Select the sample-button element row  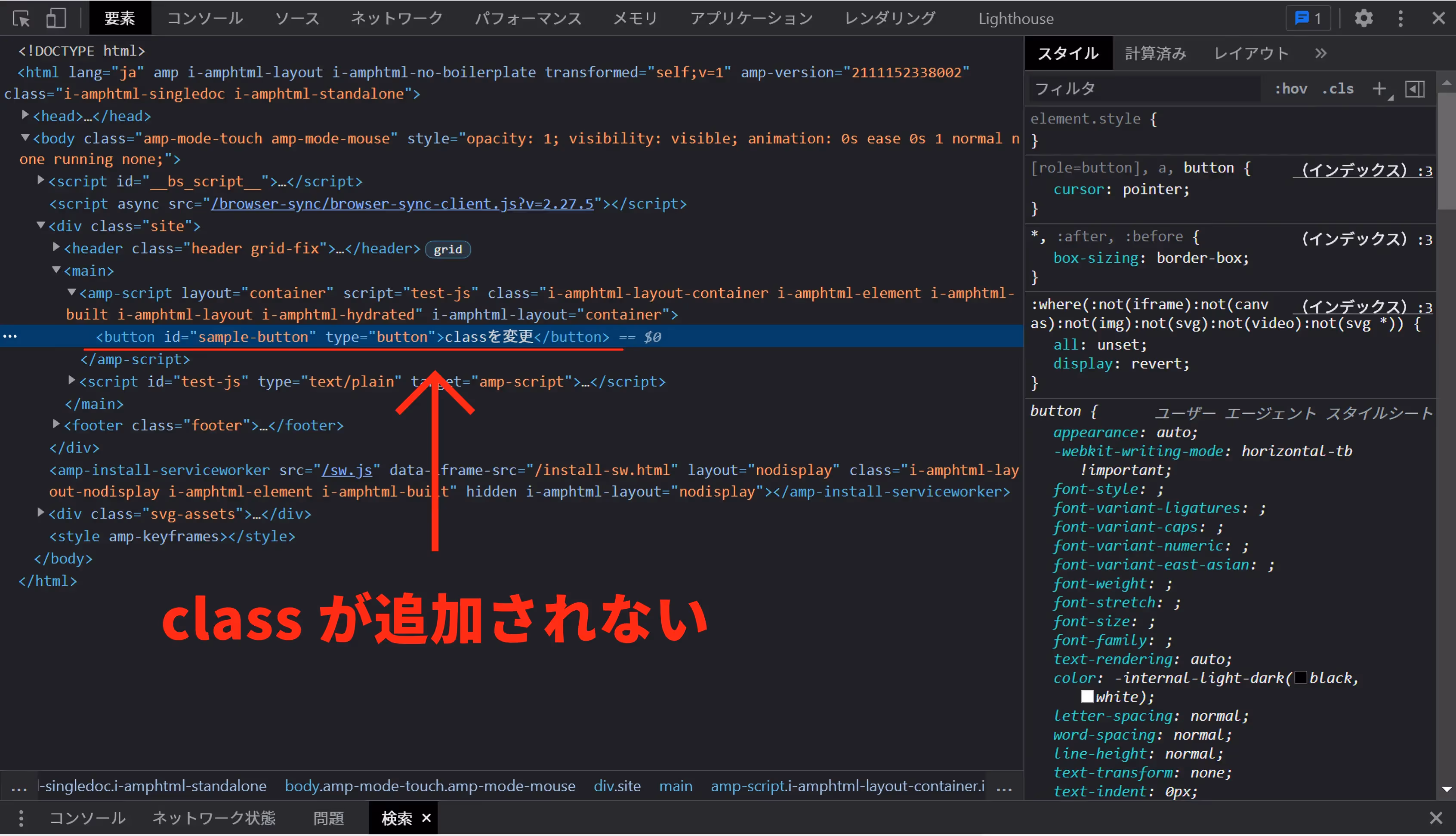511,336
